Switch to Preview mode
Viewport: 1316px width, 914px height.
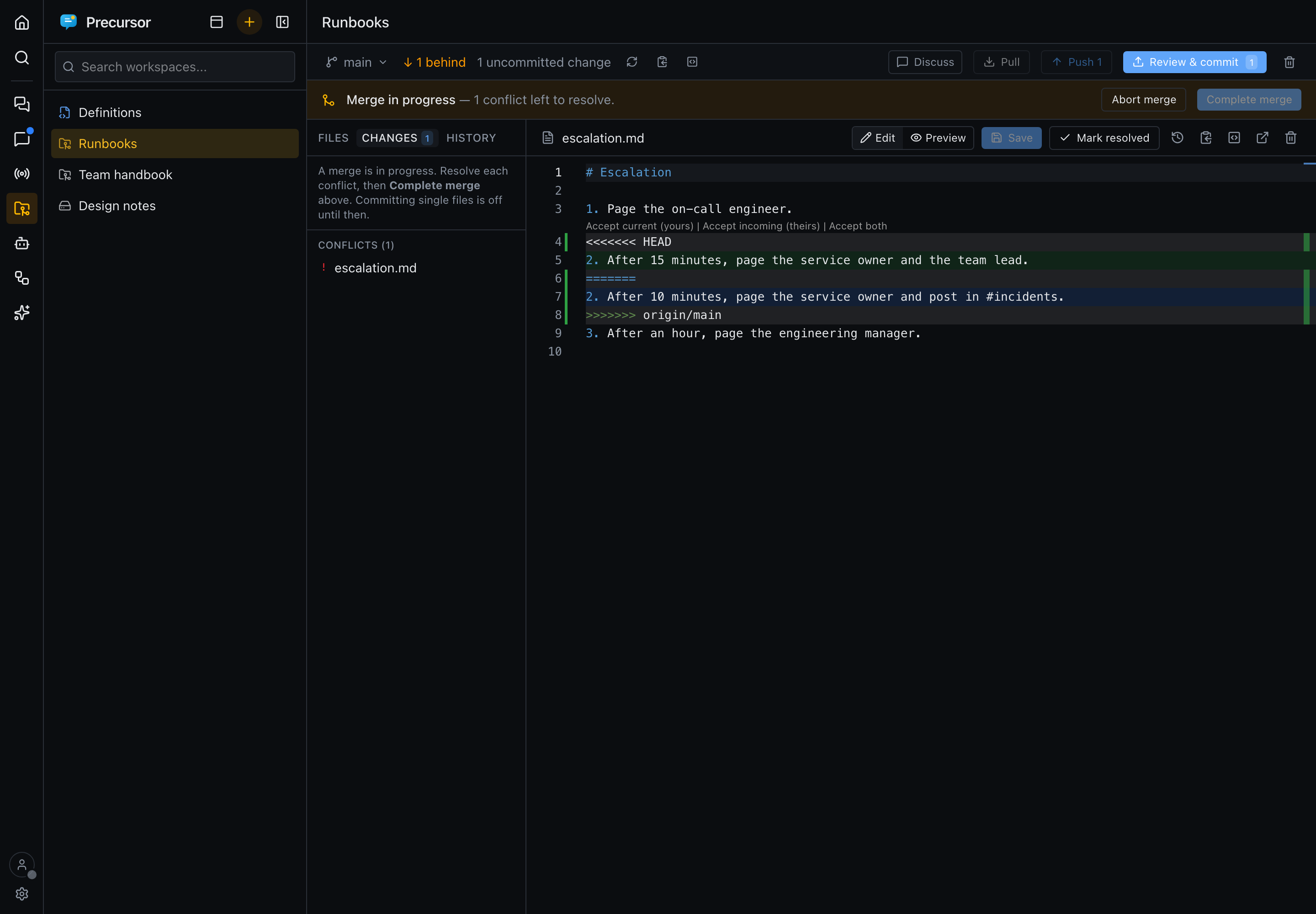pyautogui.click(x=938, y=138)
